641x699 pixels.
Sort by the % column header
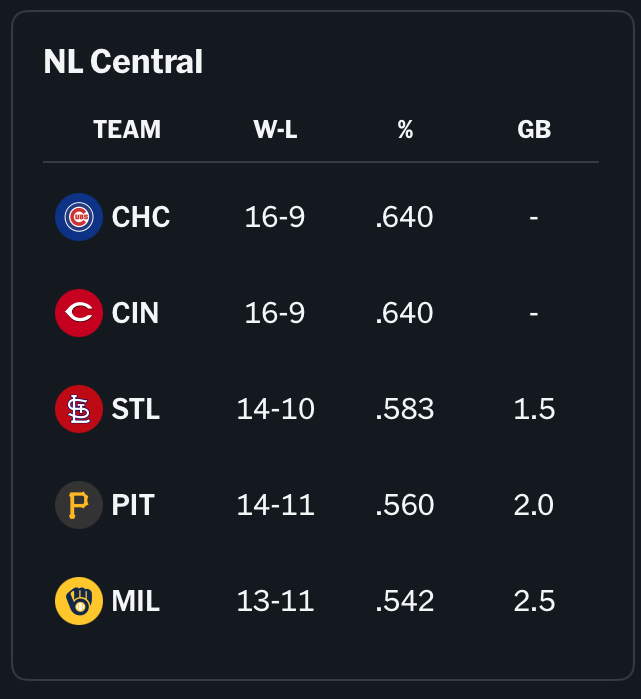click(x=405, y=130)
